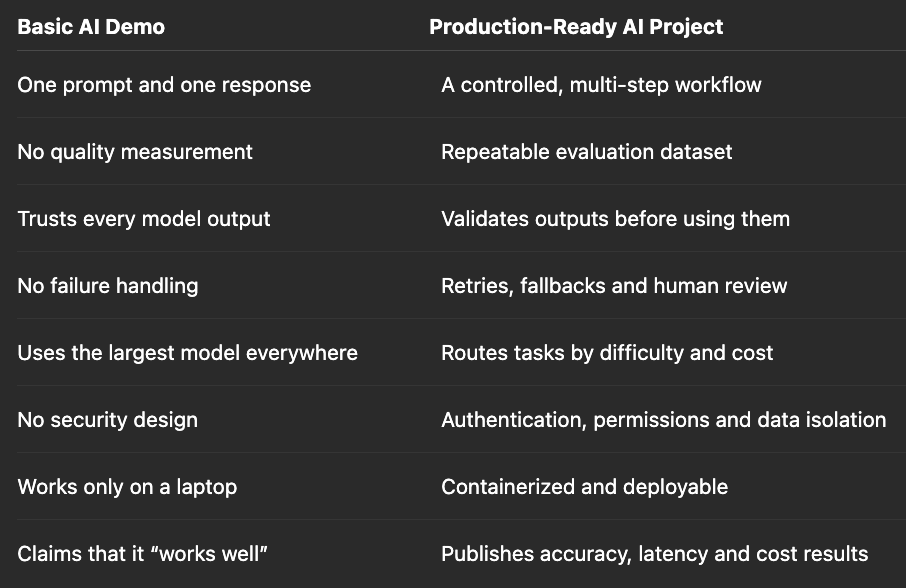Click the 'No quality measurement' cell
The width and height of the screenshot is (906, 588).
click(135, 152)
